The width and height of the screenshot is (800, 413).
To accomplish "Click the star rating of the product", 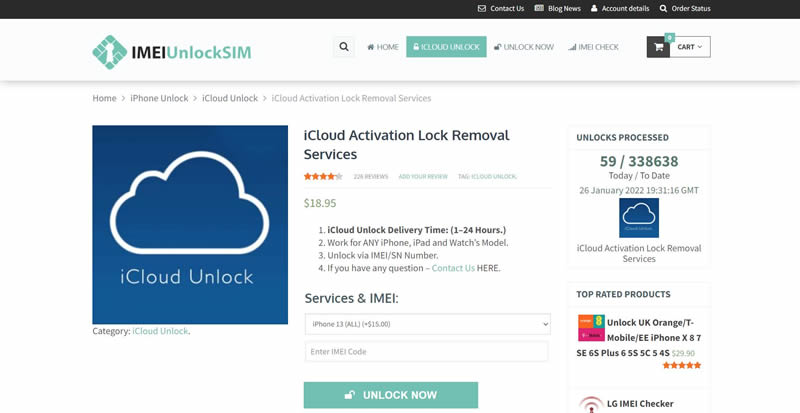I will (x=323, y=177).
